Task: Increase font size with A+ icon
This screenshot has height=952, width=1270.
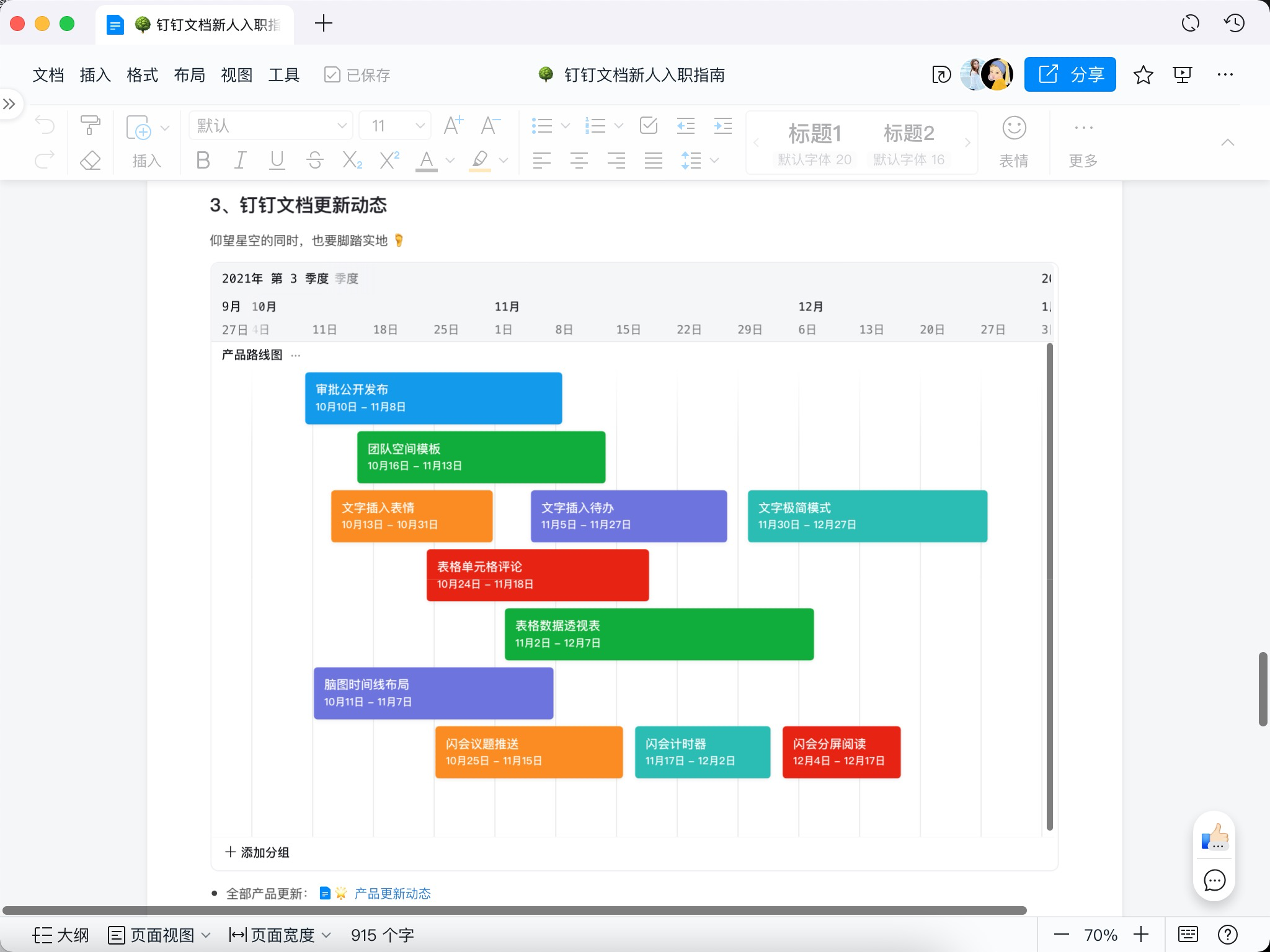Action: (x=453, y=126)
